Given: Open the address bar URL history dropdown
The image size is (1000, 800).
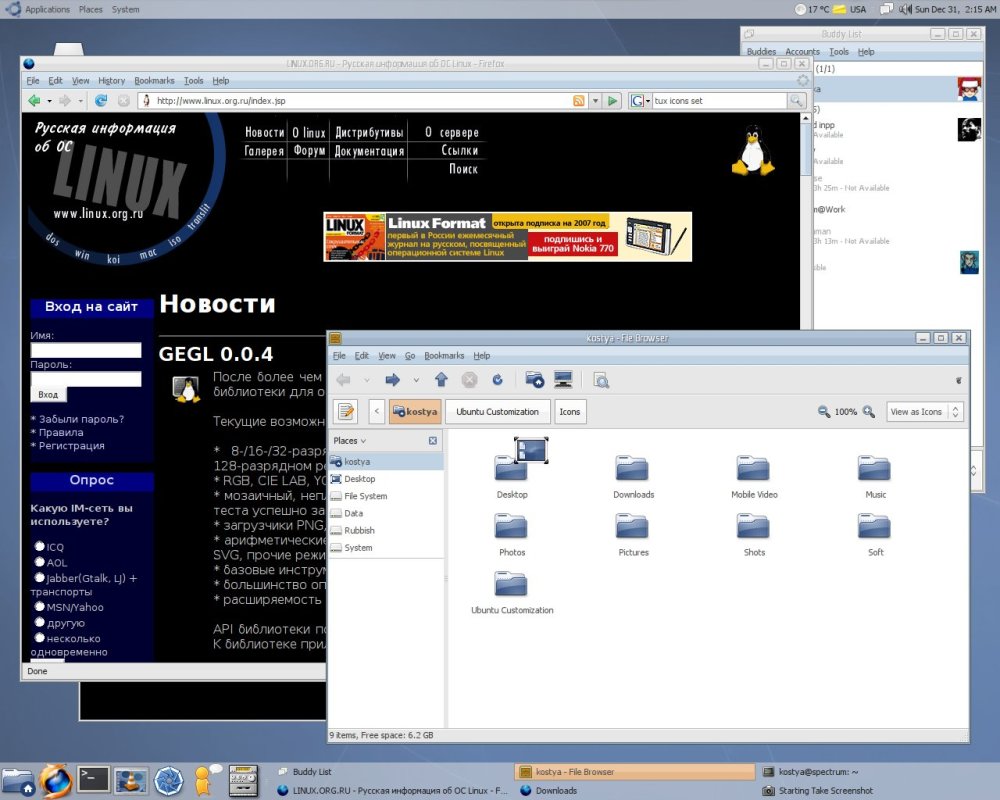Looking at the screenshot, I should (595, 101).
